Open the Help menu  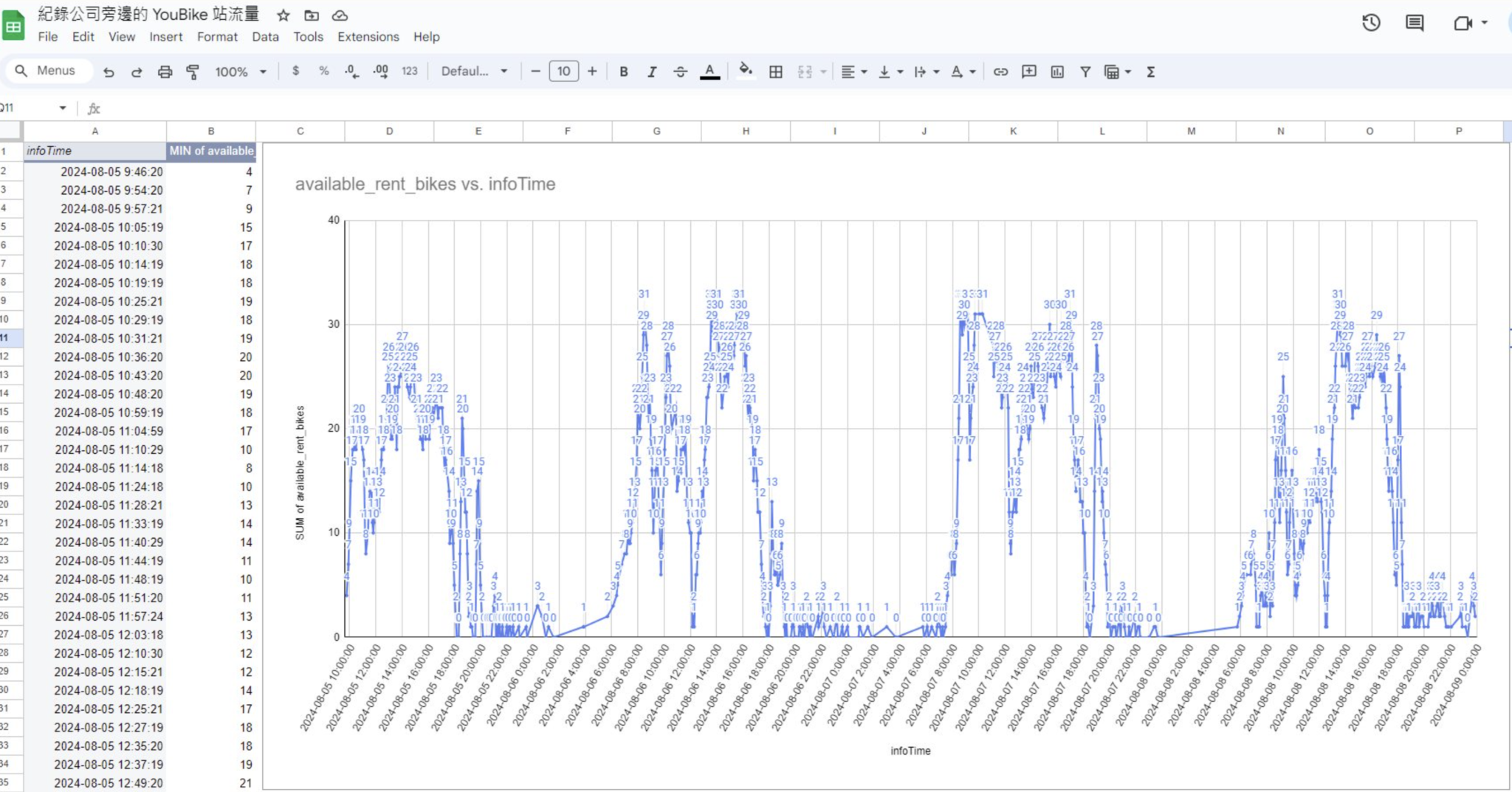pyautogui.click(x=426, y=37)
